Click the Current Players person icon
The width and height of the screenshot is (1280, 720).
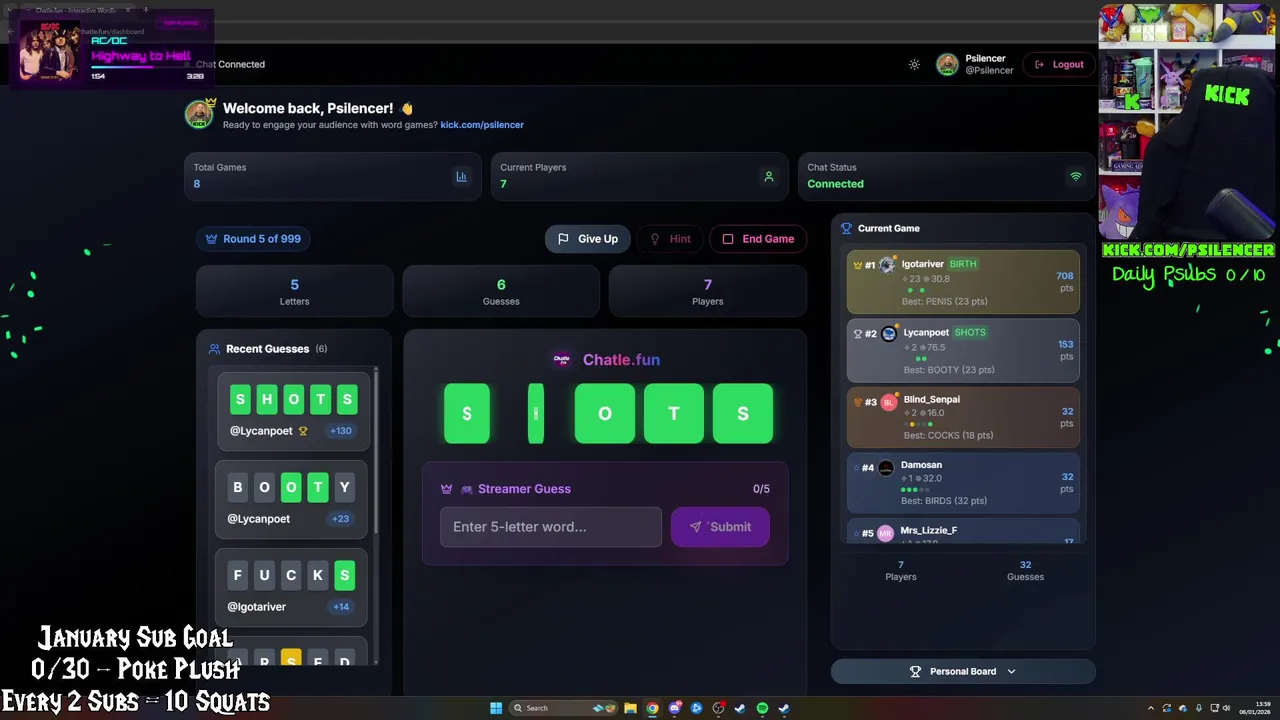pos(768,176)
